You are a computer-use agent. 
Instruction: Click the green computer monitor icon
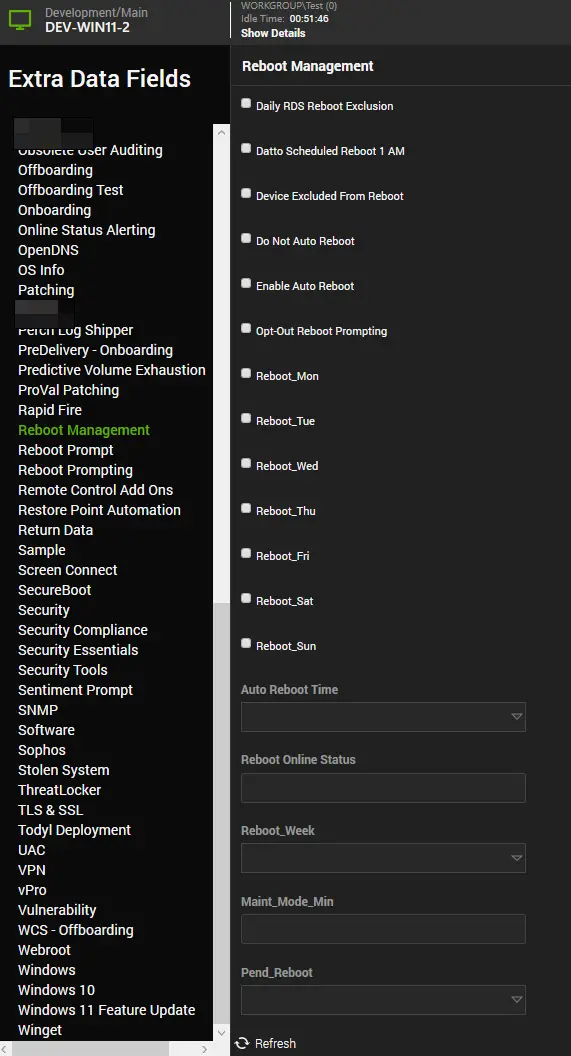coord(20,20)
